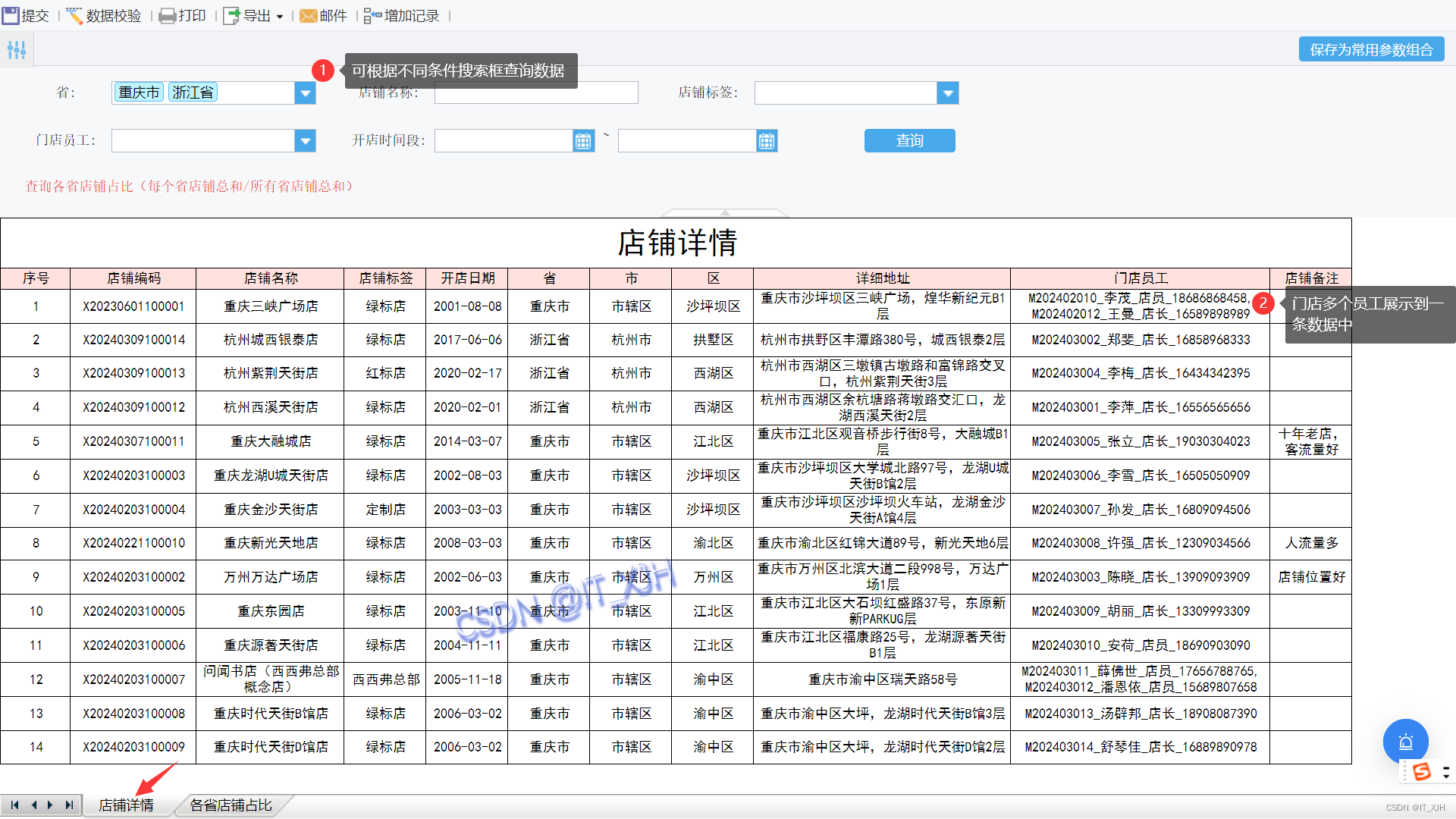The height and width of the screenshot is (819, 1456).
Task: Click the 查询 query button
Action: [909, 141]
